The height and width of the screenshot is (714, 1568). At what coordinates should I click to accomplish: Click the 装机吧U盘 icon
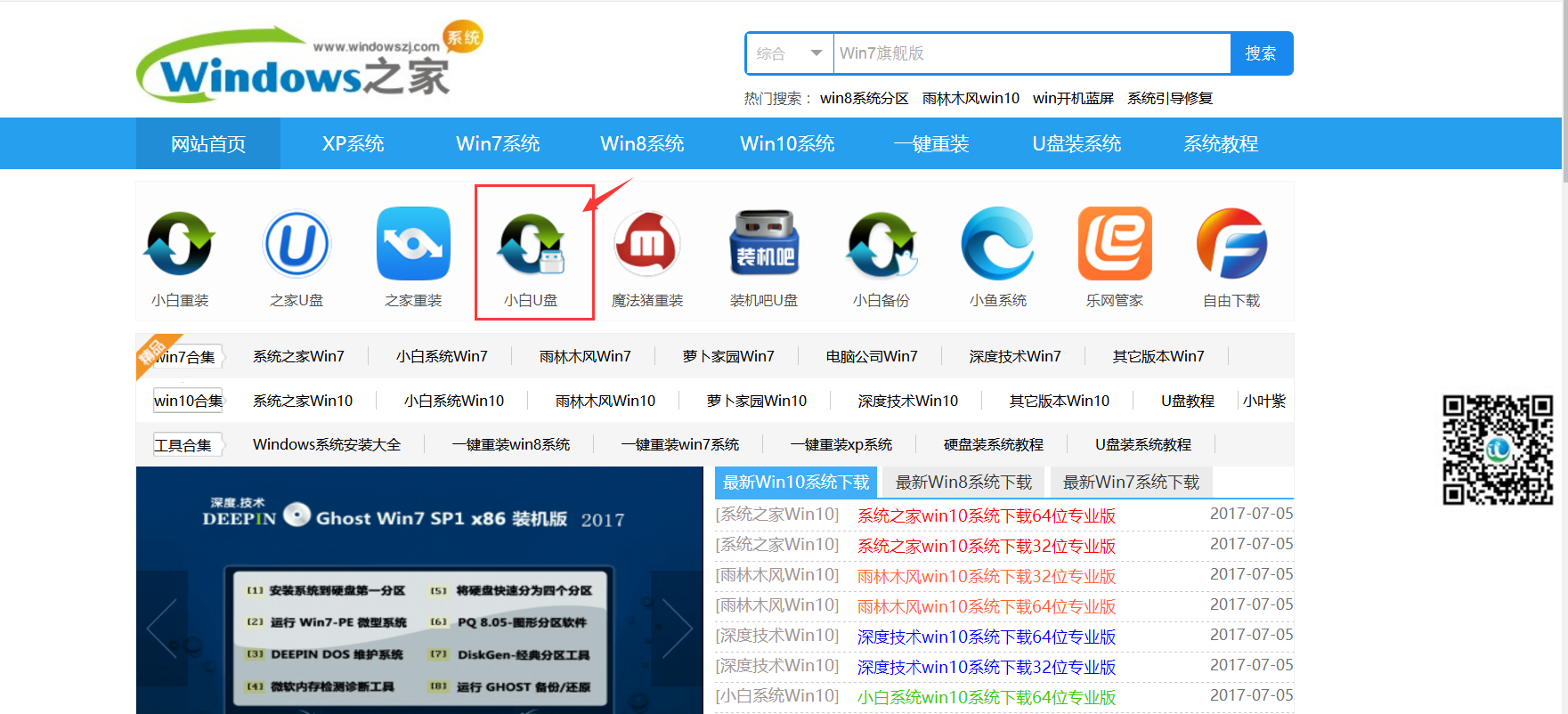764,244
